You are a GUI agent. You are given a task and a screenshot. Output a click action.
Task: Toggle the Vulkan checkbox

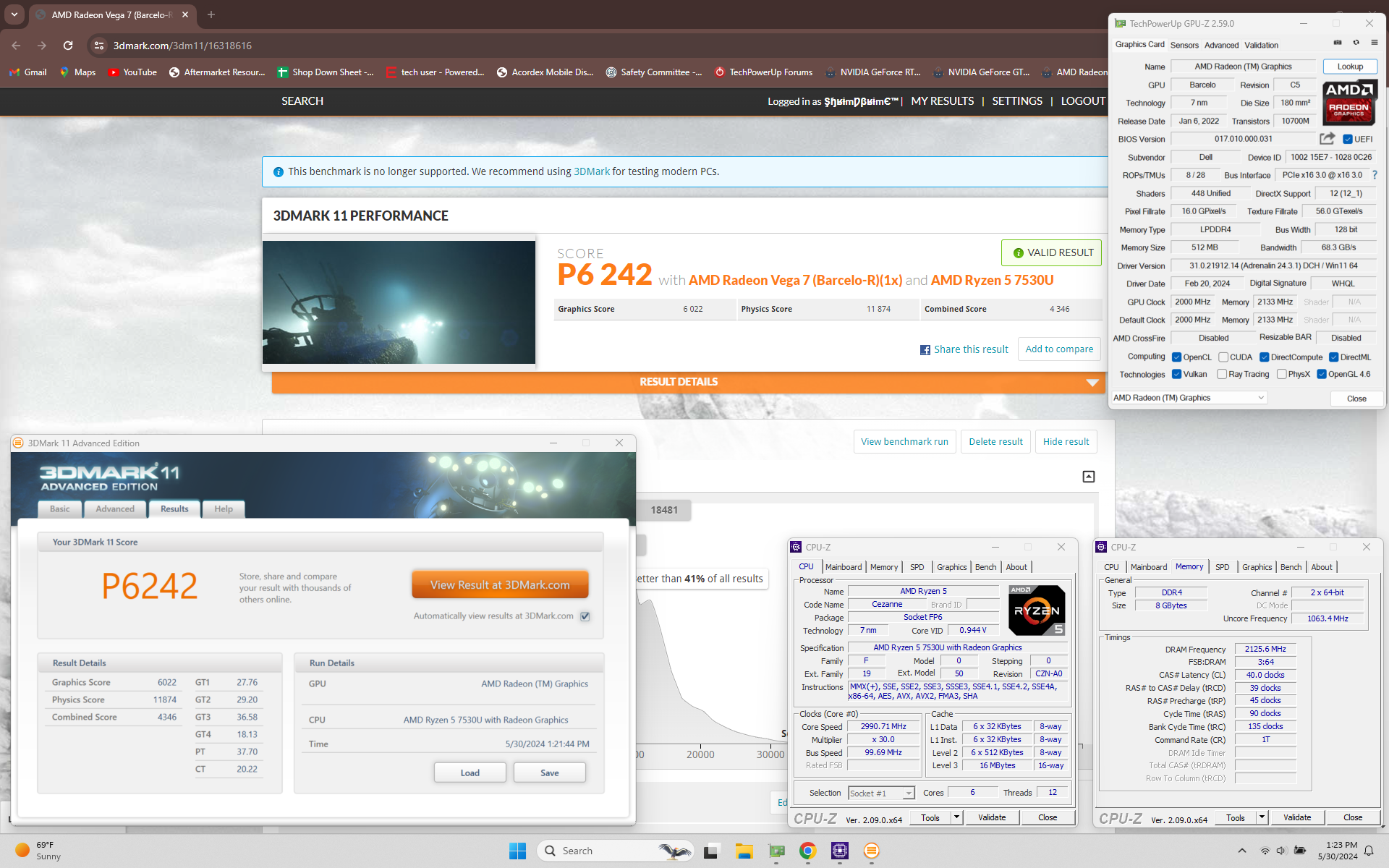point(1177,374)
